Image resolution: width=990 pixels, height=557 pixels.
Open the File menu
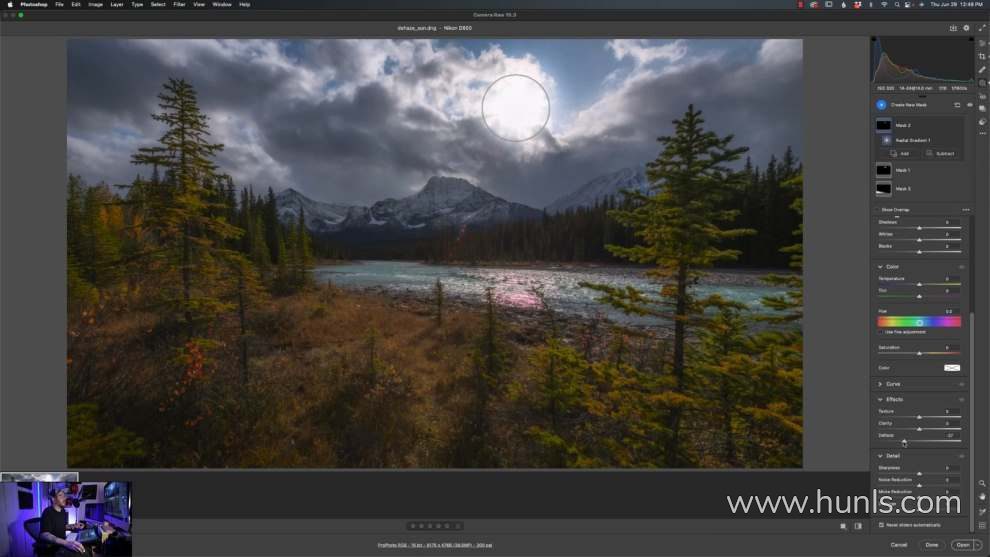click(59, 4)
